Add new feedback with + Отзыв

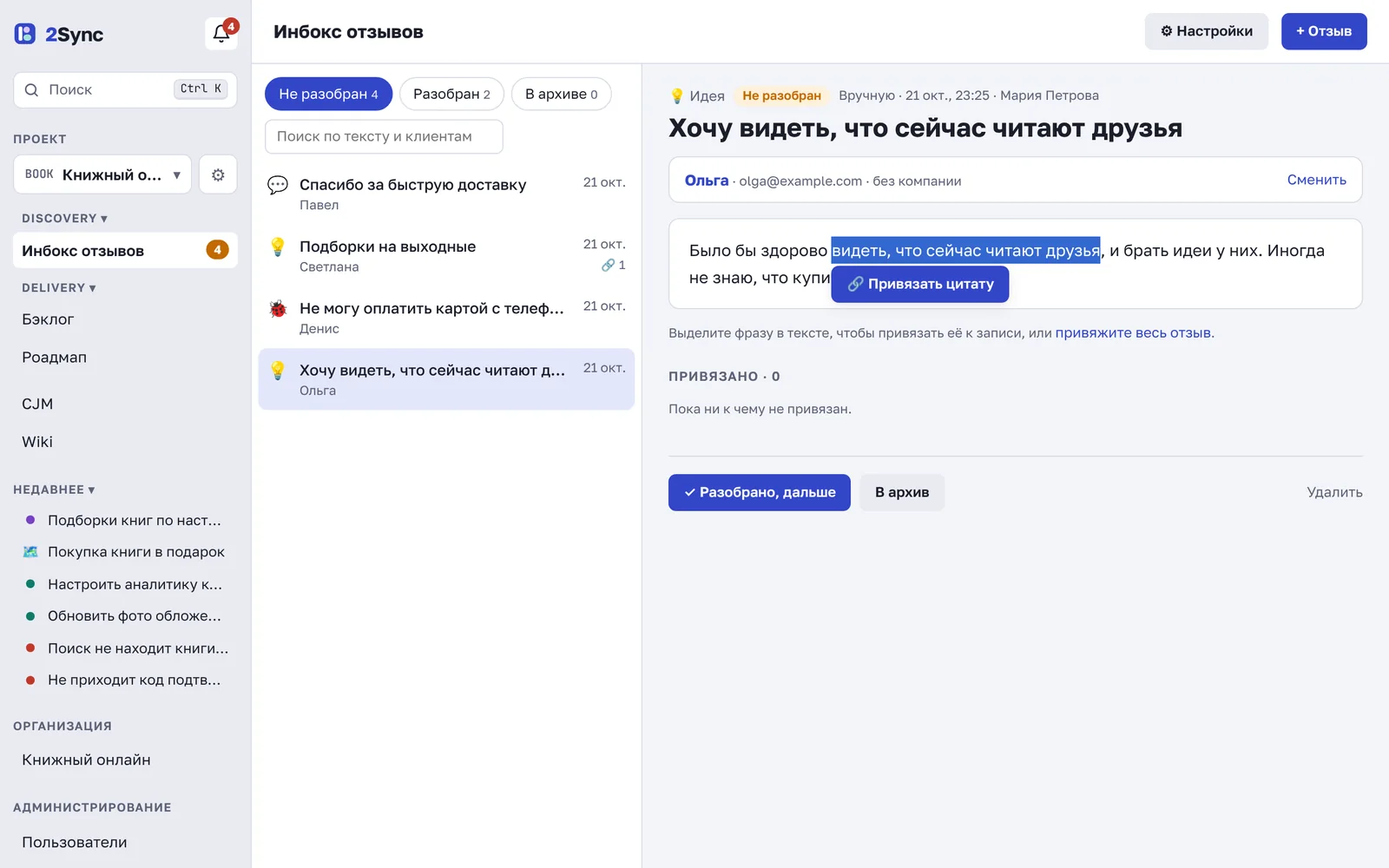point(1324,31)
